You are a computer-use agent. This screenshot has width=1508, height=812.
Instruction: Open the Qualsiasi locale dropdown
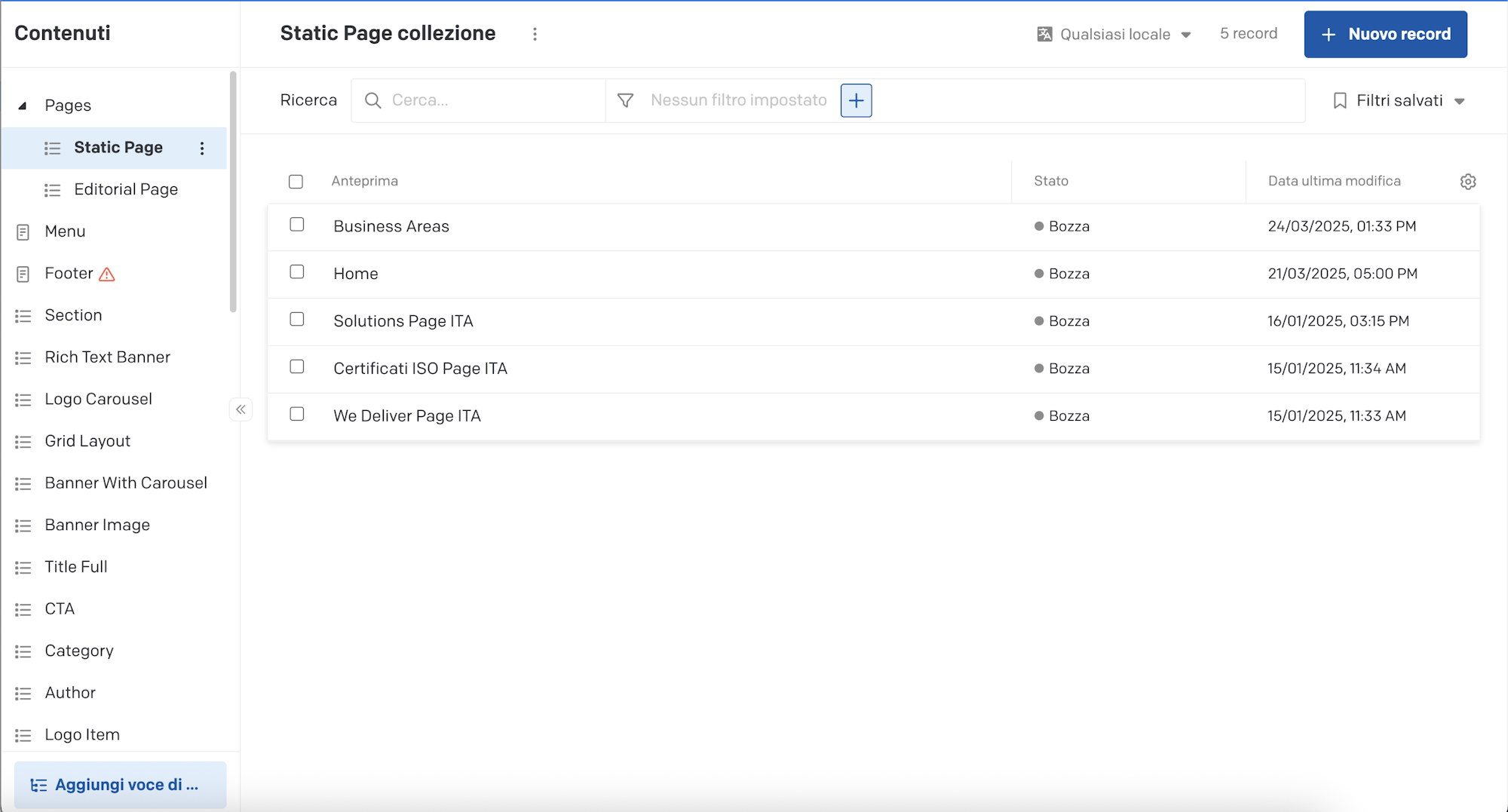point(1114,34)
